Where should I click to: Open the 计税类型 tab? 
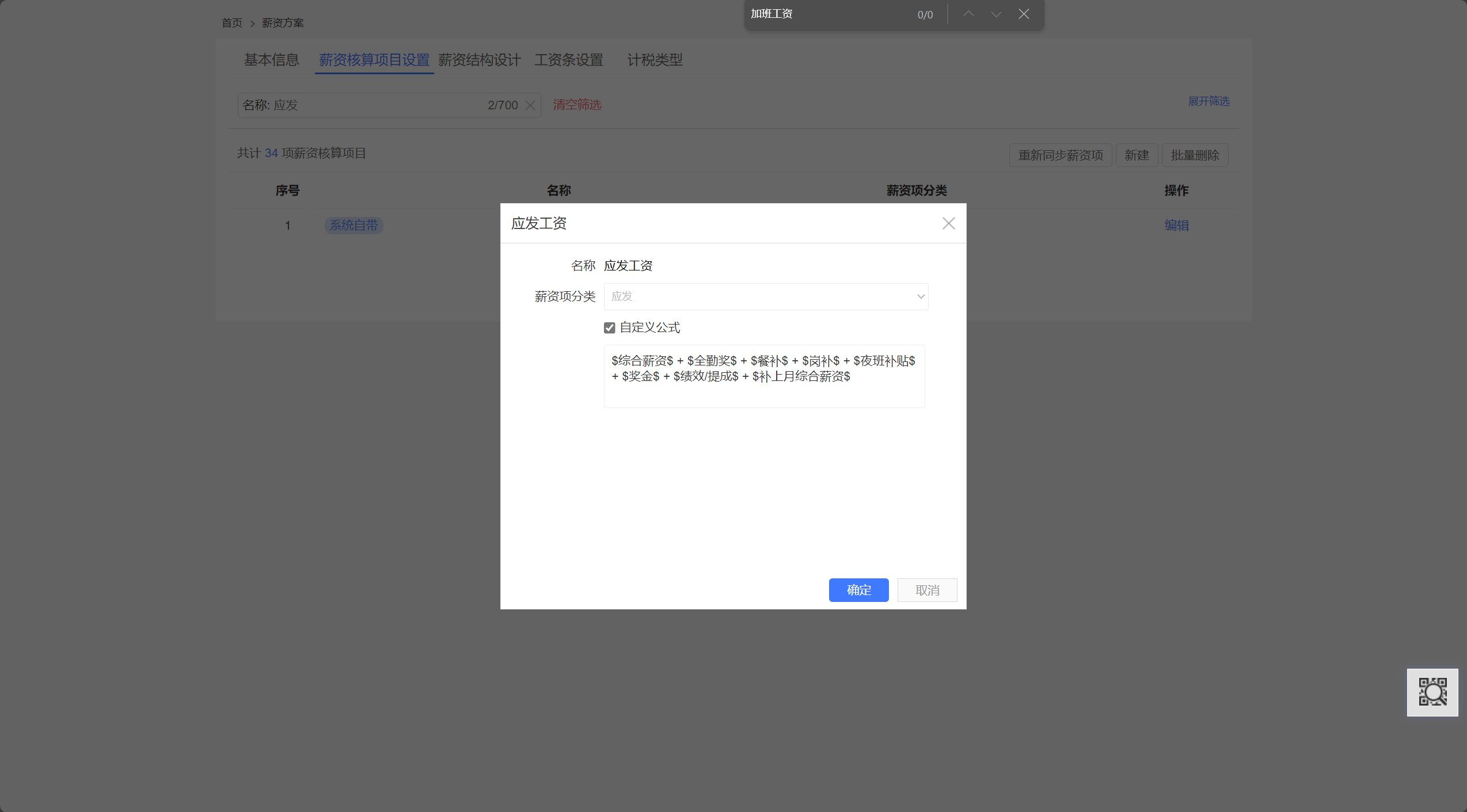click(655, 60)
